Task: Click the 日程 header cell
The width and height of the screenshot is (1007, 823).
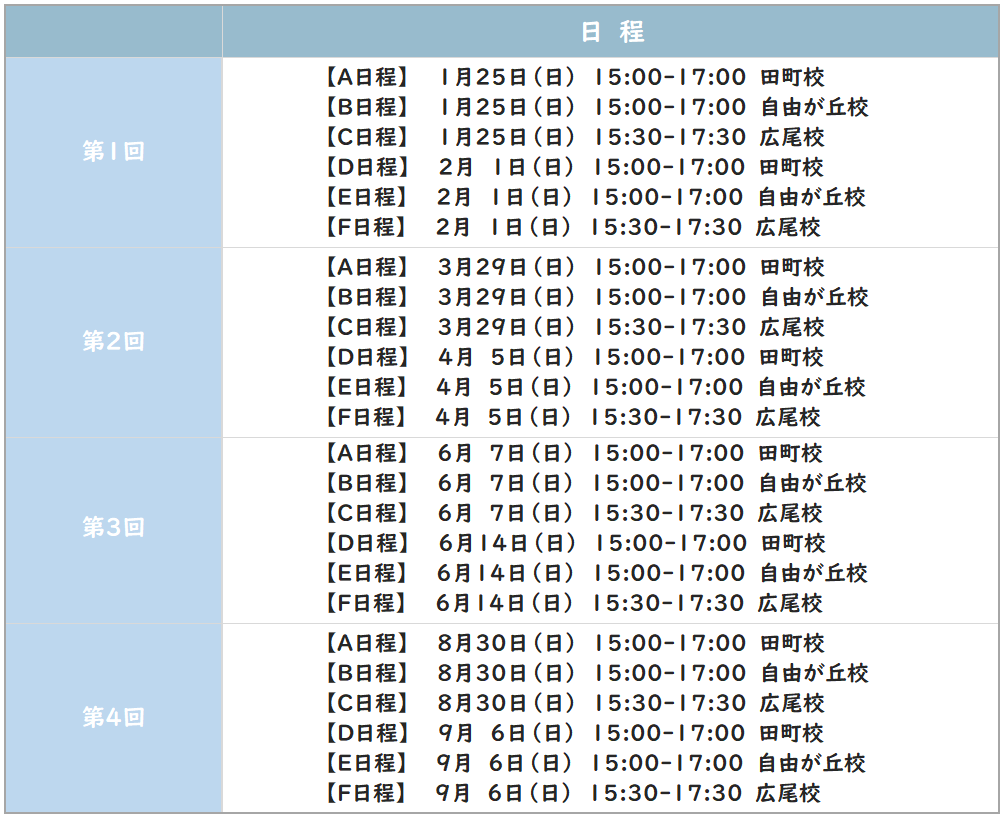Action: coord(611,31)
